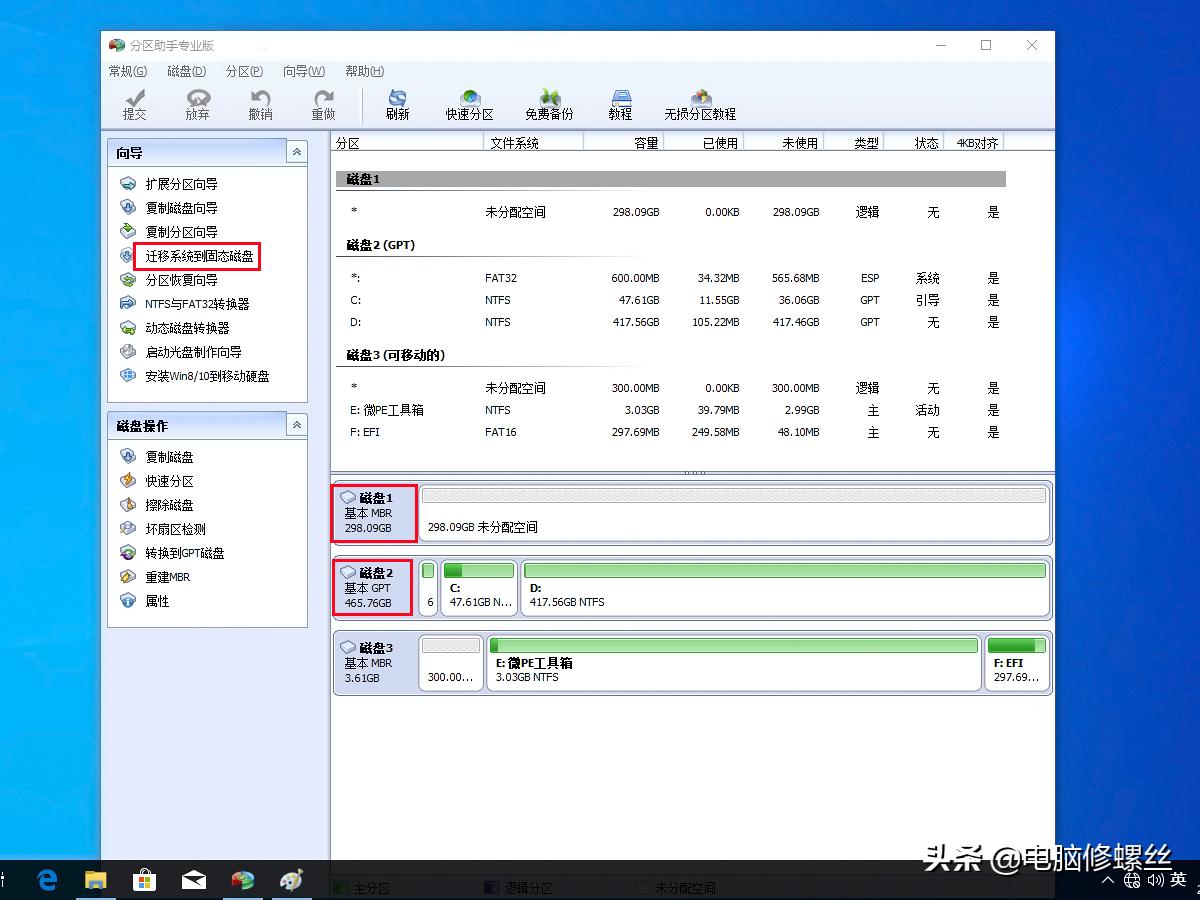Open the 向导(W) menu
Viewport: 1200px width, 900px height.
(x=303, y=71)
